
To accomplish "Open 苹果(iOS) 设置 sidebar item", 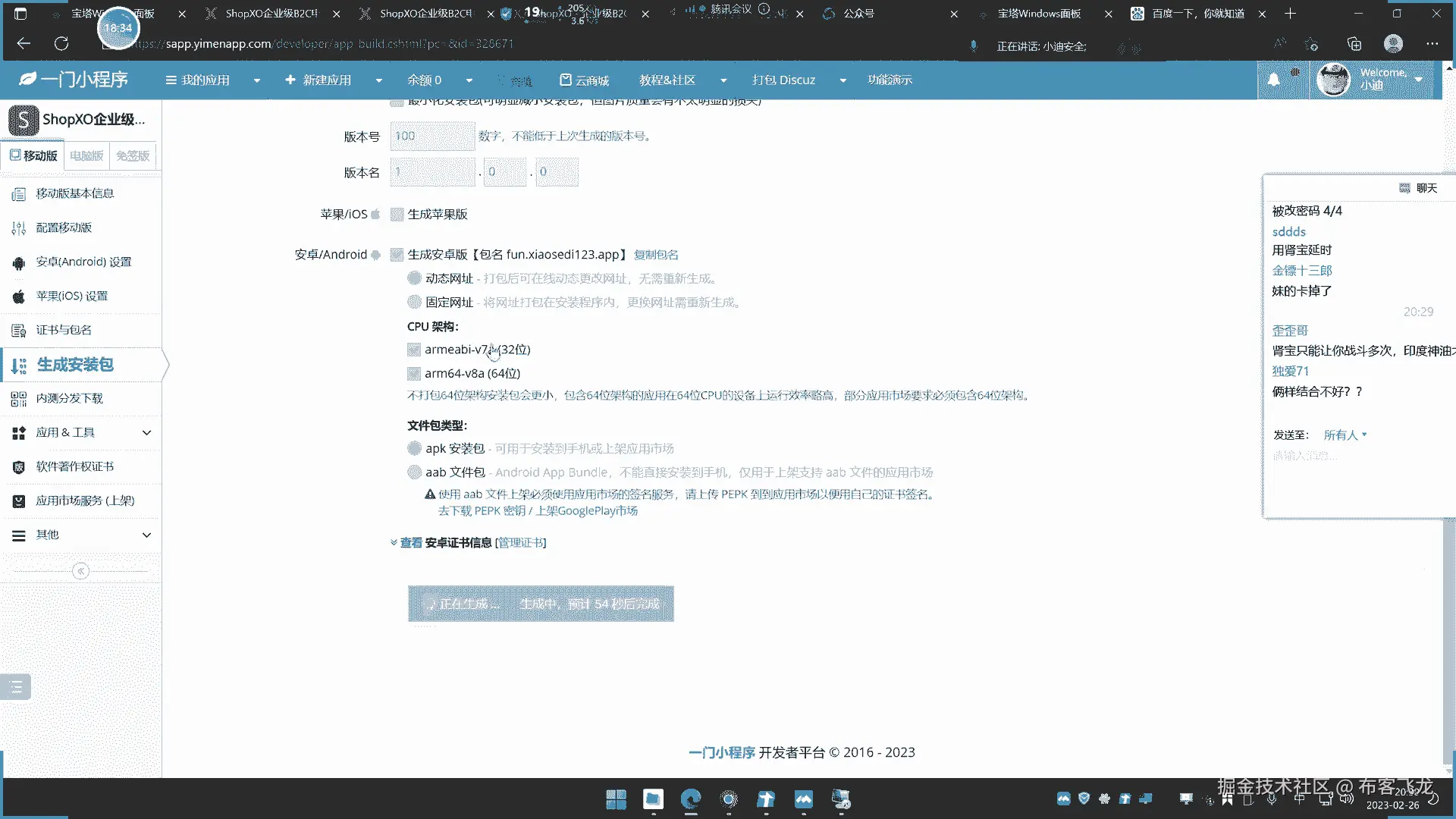I will (72, 296).
